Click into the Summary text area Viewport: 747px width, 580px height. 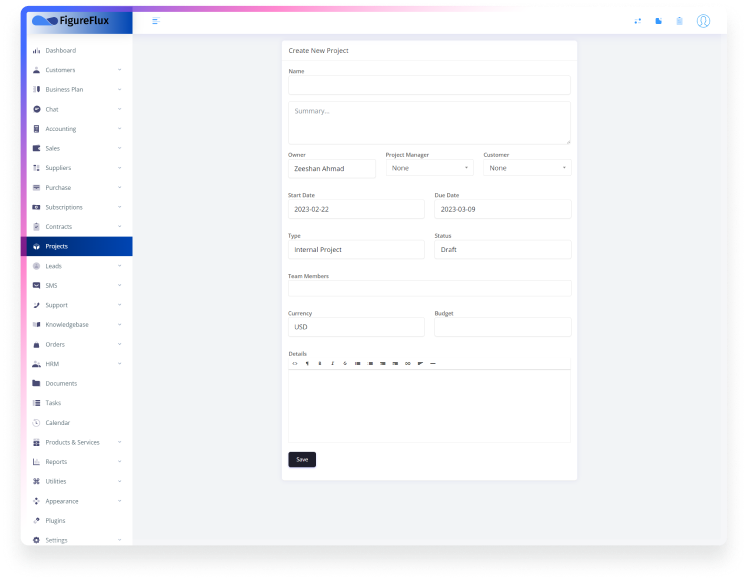click(x=429, y=122)
